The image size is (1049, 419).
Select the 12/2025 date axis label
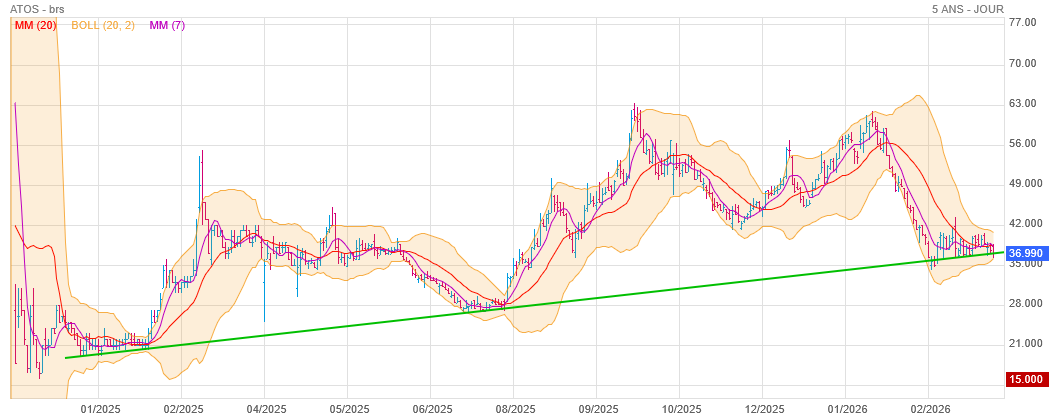(762, 408)
